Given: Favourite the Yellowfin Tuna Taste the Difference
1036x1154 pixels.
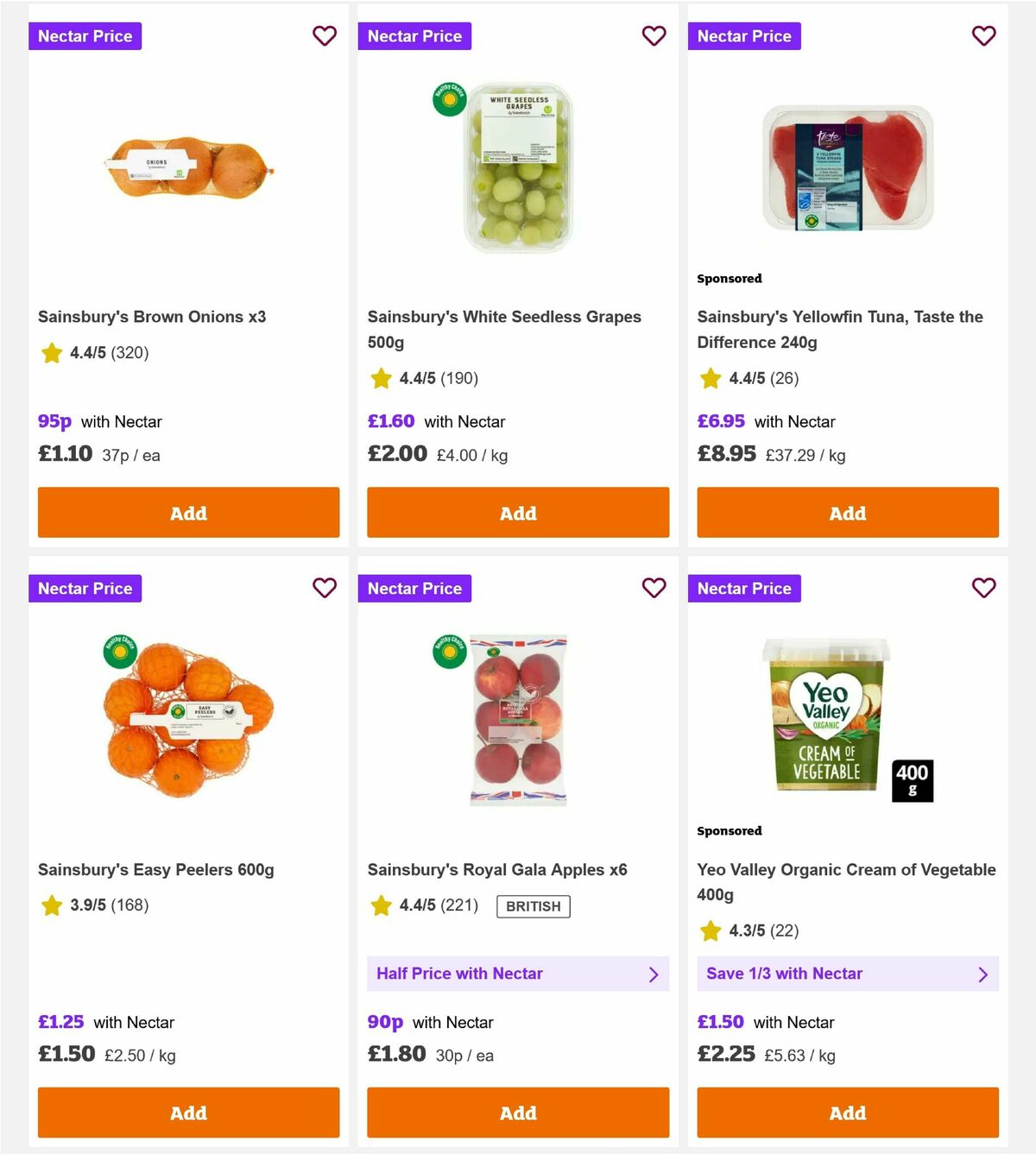Looking at the screenshot, I should [984, 36].
